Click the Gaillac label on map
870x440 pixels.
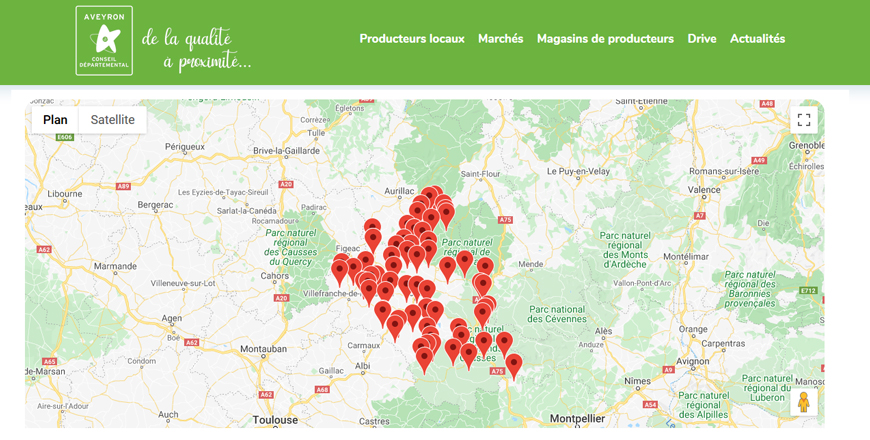tap(331, 371)
